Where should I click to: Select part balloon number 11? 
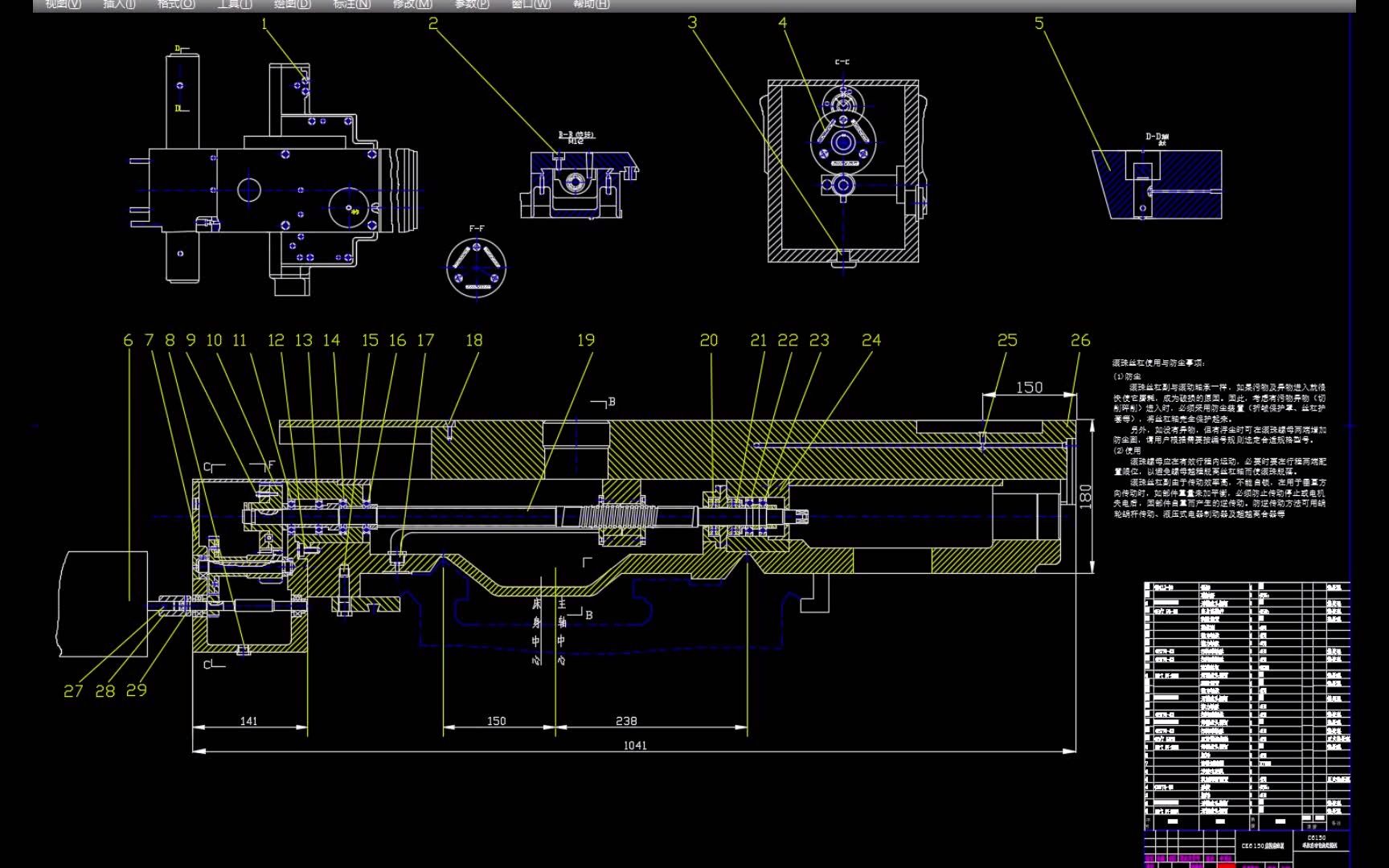tap(240, 341)
